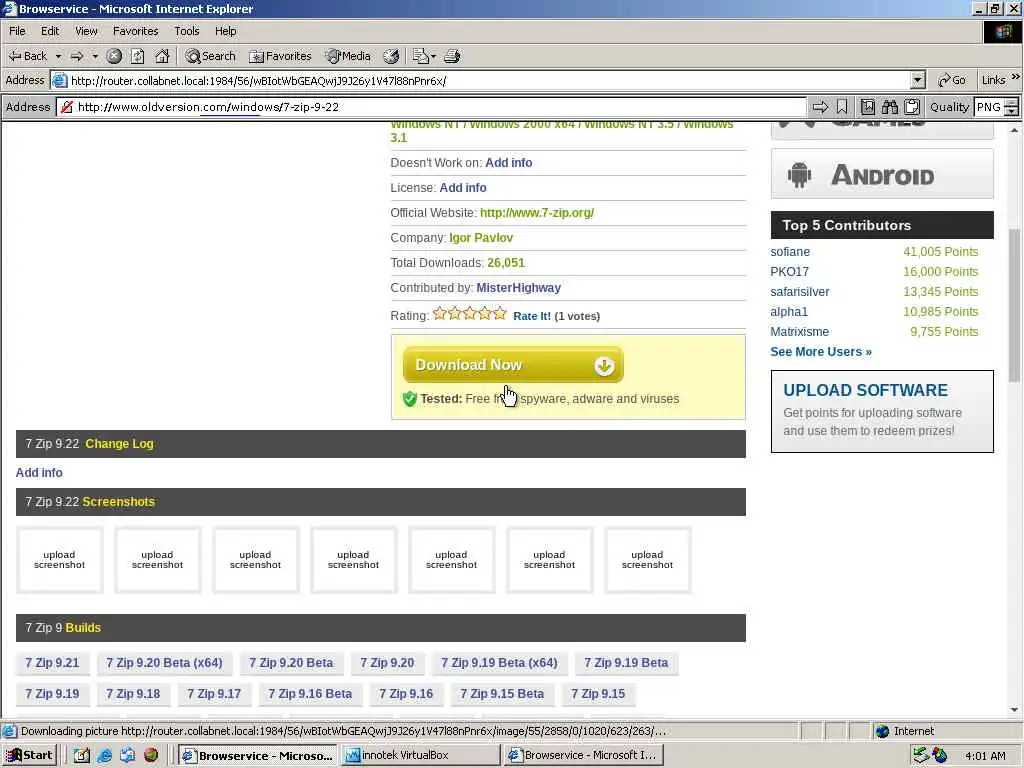1024x768 pixels.
Task: Open the Forward history dropdown arrow
Action: click(95, 56)
